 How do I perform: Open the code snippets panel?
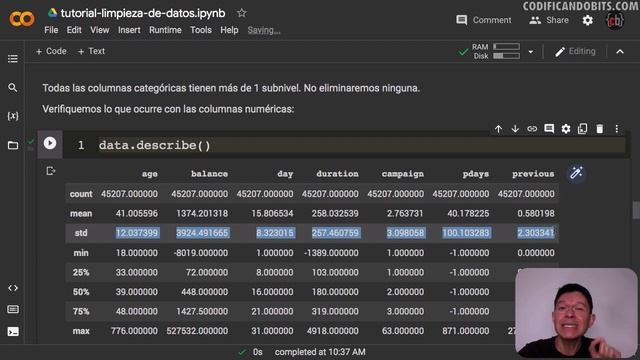13,288
